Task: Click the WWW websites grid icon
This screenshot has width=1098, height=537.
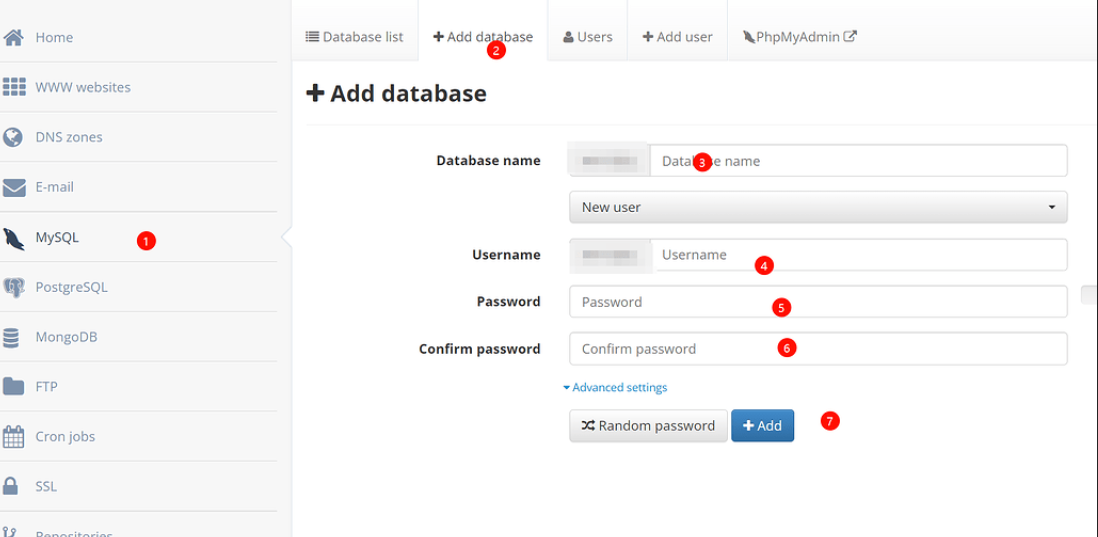Action: pos(14,87)
